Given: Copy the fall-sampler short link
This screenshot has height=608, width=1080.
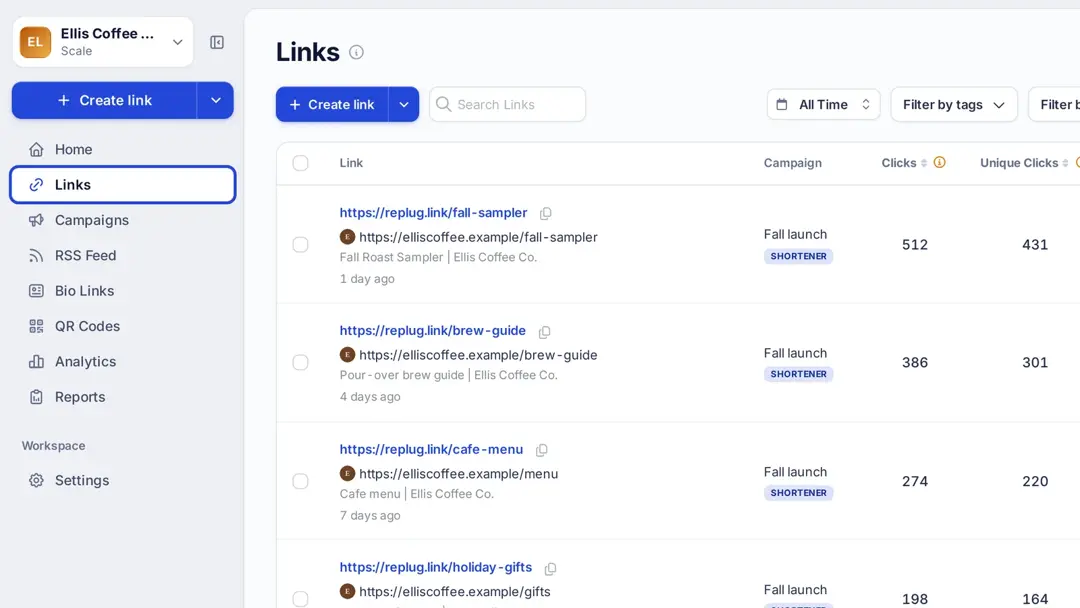Looking at the screenshot, I should tap(546, 213).
